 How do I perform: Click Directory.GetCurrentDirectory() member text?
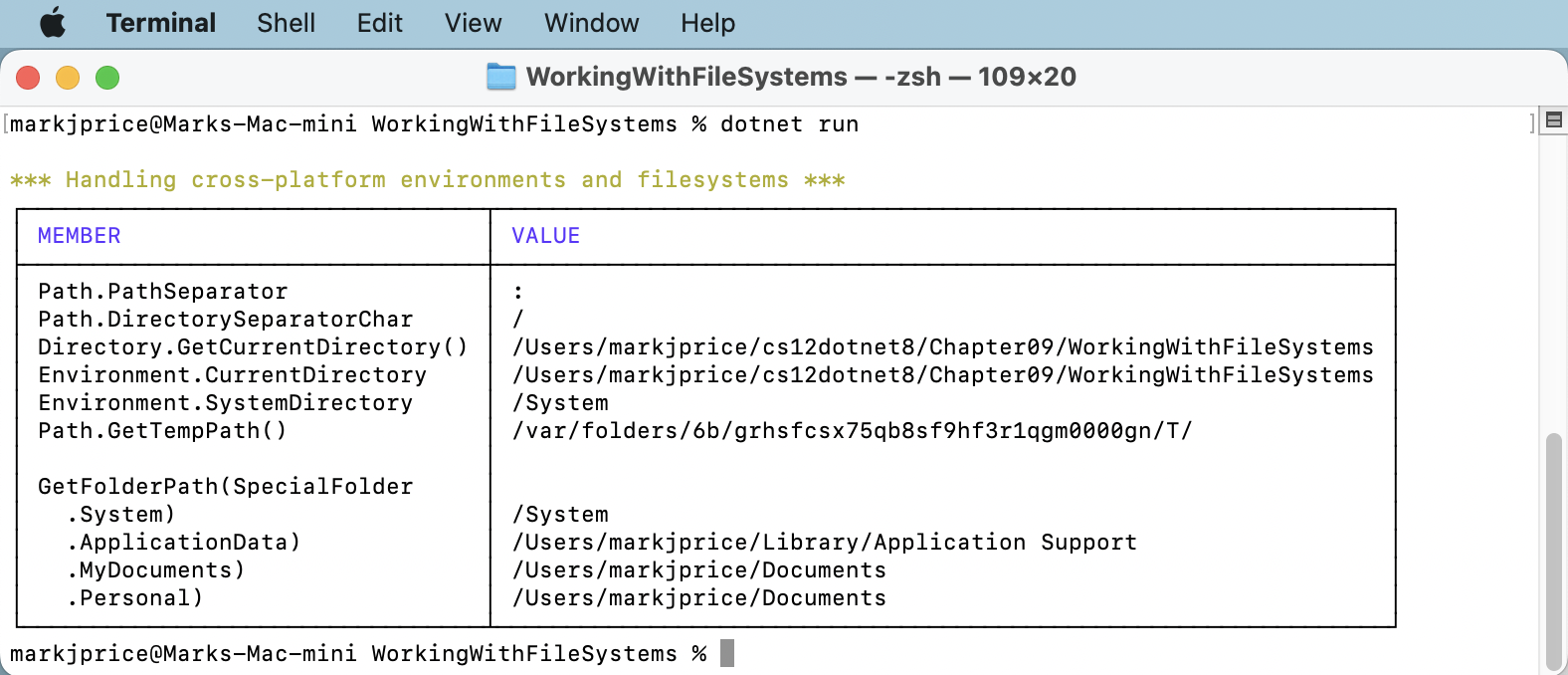pyautogui.click(x=253, y=347)
